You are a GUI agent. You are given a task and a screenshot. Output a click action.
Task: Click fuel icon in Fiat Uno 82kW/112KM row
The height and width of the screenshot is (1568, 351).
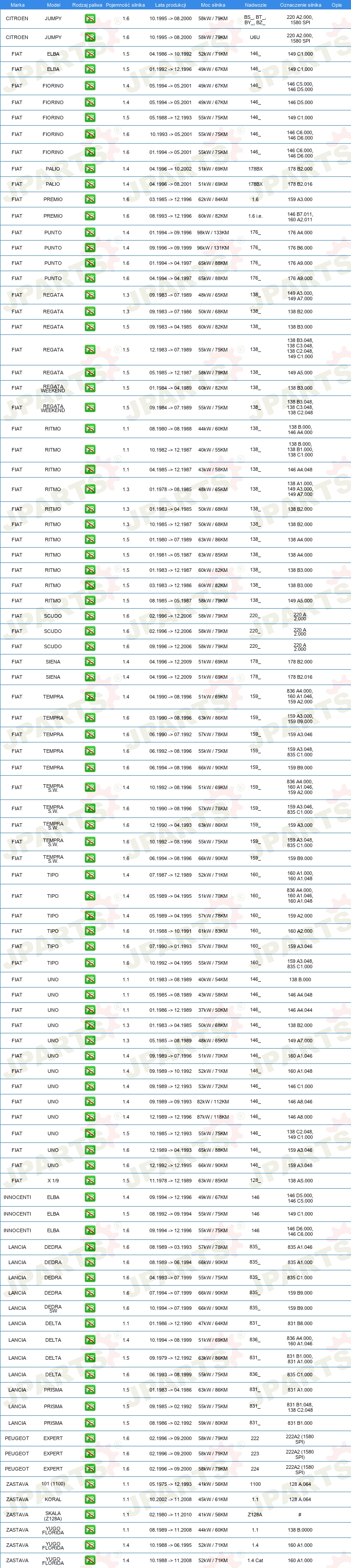click(x=90, y=1101)
